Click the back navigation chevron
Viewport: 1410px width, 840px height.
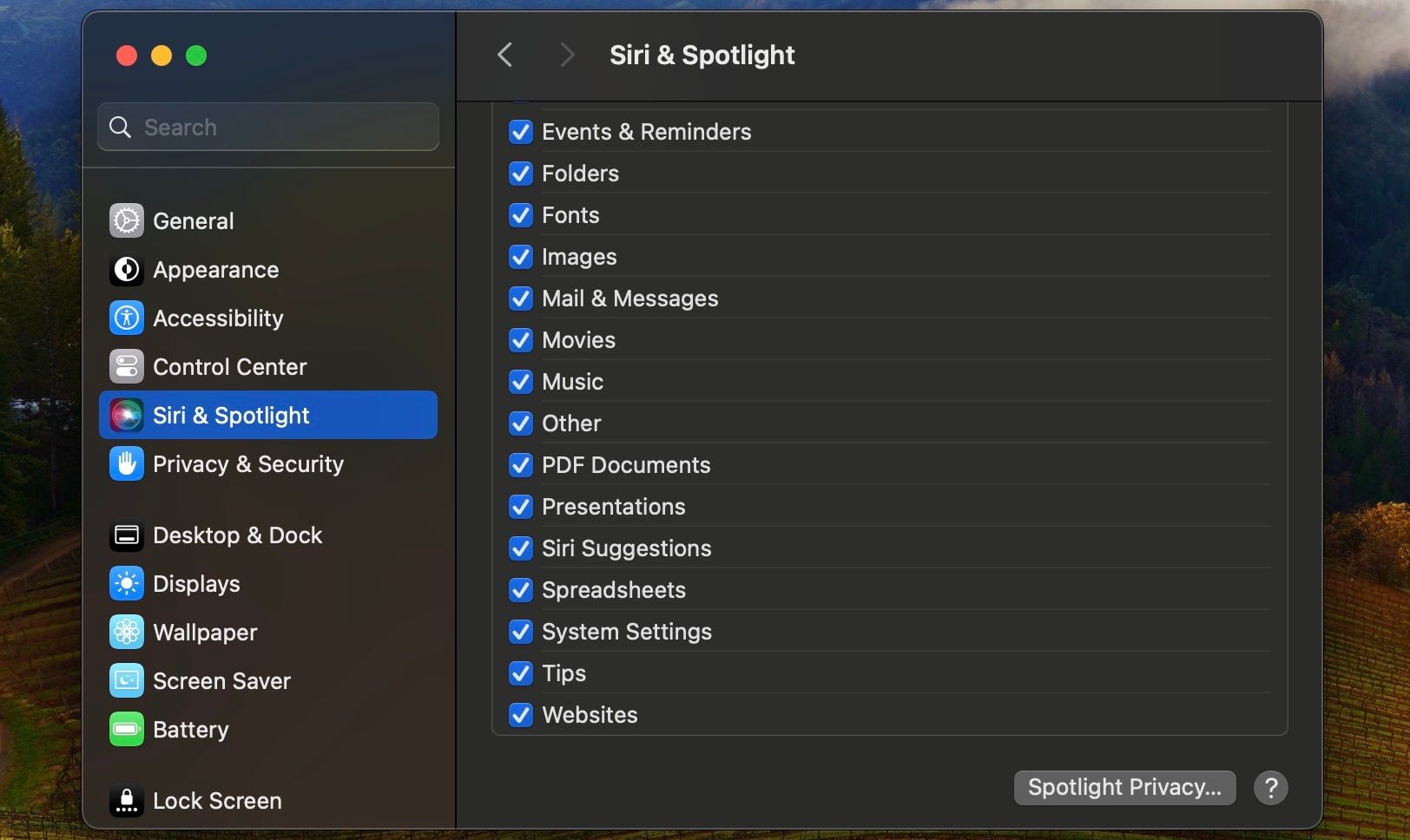point(504,55)
